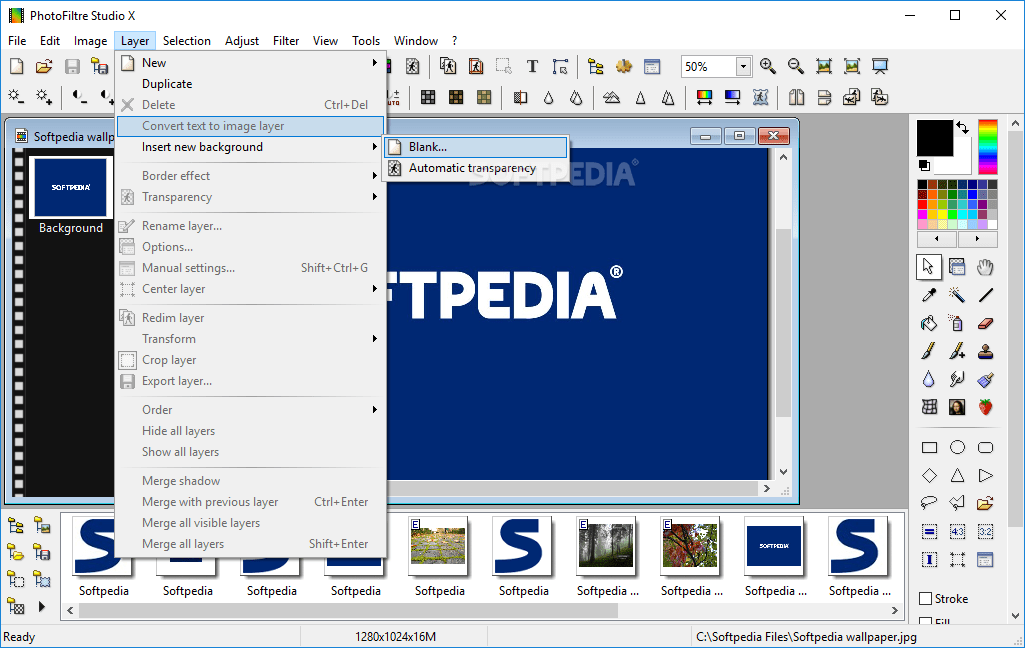Select the Smudge finger tool
The image size is (1025, 648).
[x=957, y=379]
